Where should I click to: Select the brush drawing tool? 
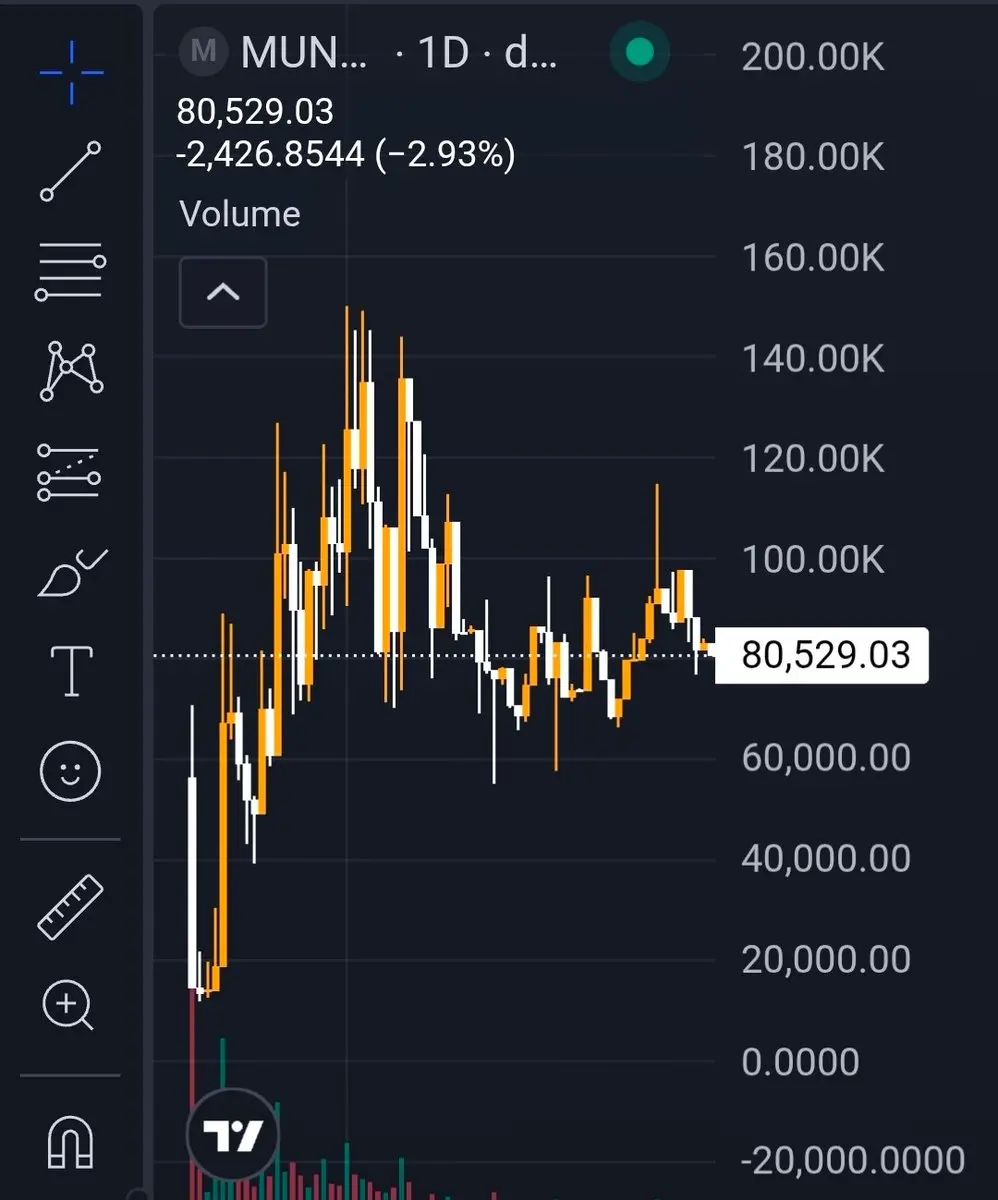(71, 573)
